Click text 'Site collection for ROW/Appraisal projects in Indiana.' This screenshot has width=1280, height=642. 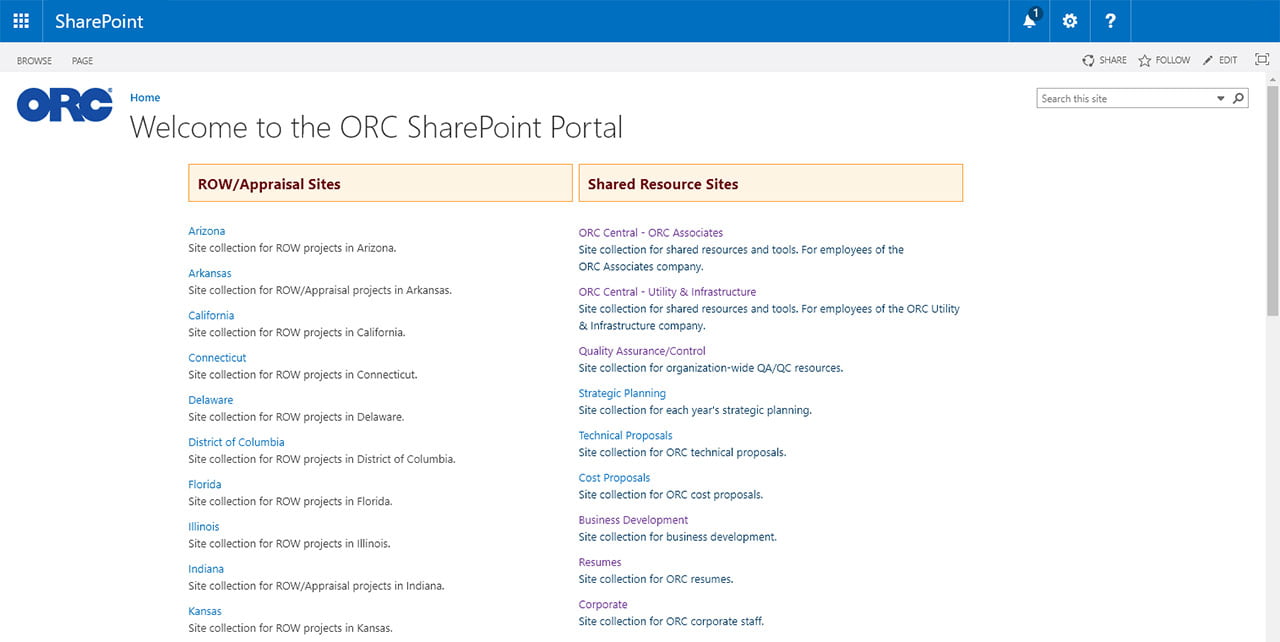pyautogui.click(x=316, y=586)
